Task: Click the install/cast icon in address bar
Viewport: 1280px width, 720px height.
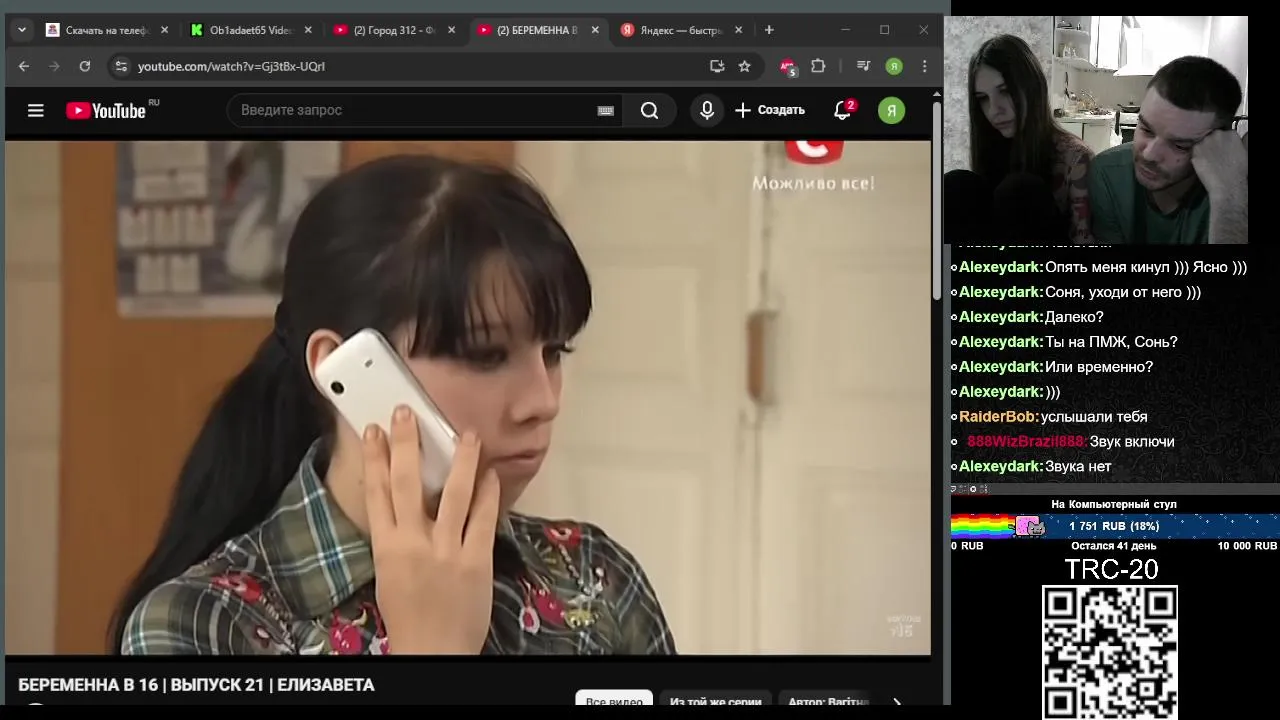Action: (717, 66)
